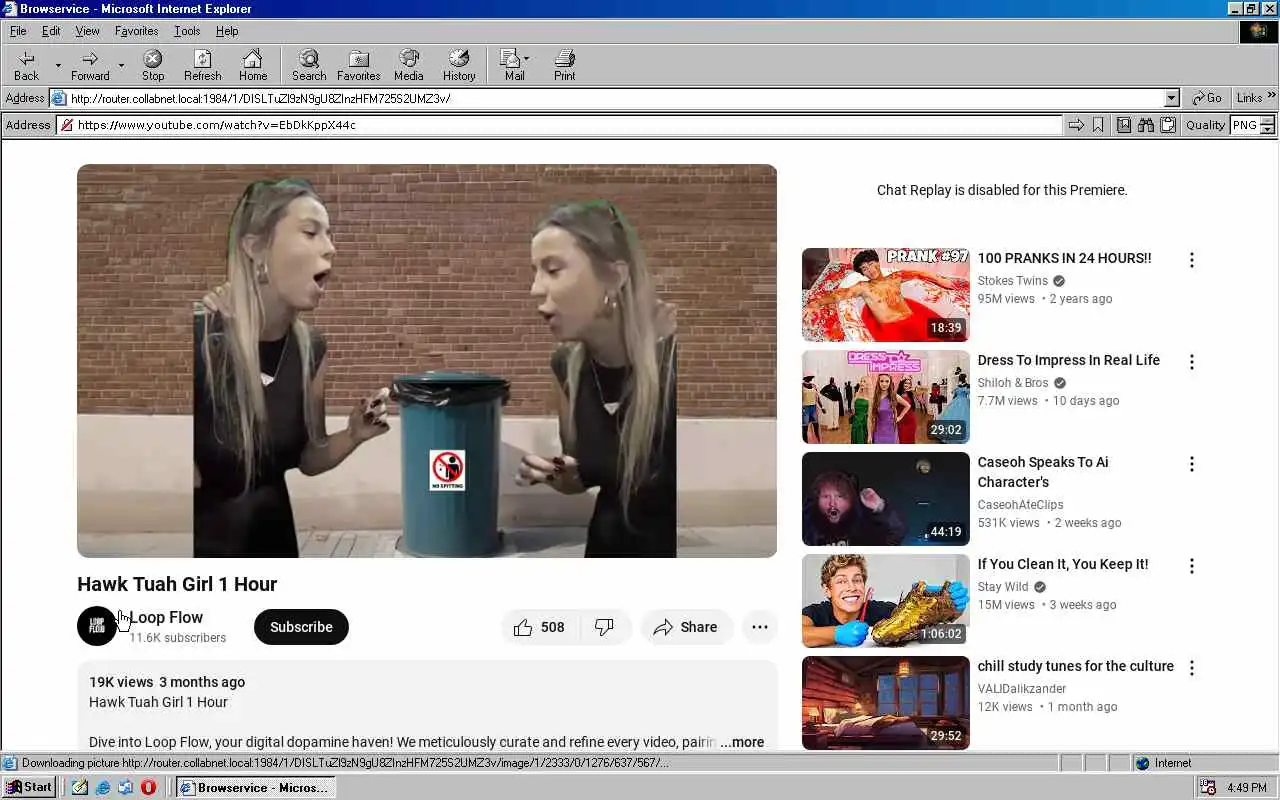Click the Caseoh Speaks To Ai title
This screenshot has height=800, width=1280.
pyautogui.click(x=1043, y=472)
